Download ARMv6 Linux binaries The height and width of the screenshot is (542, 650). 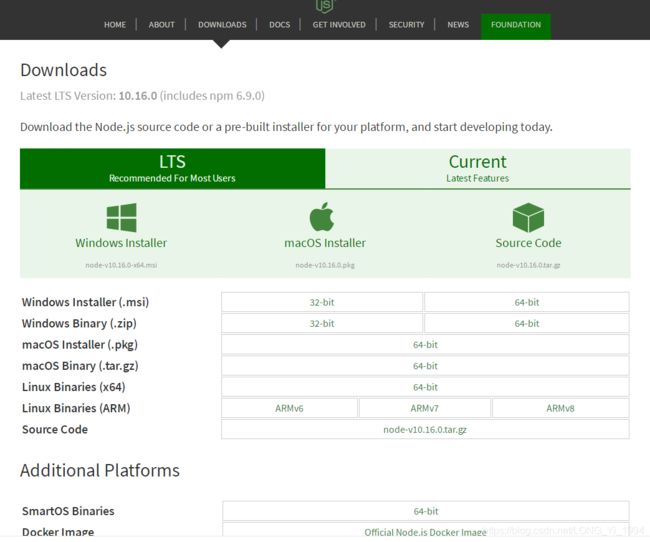289,408
